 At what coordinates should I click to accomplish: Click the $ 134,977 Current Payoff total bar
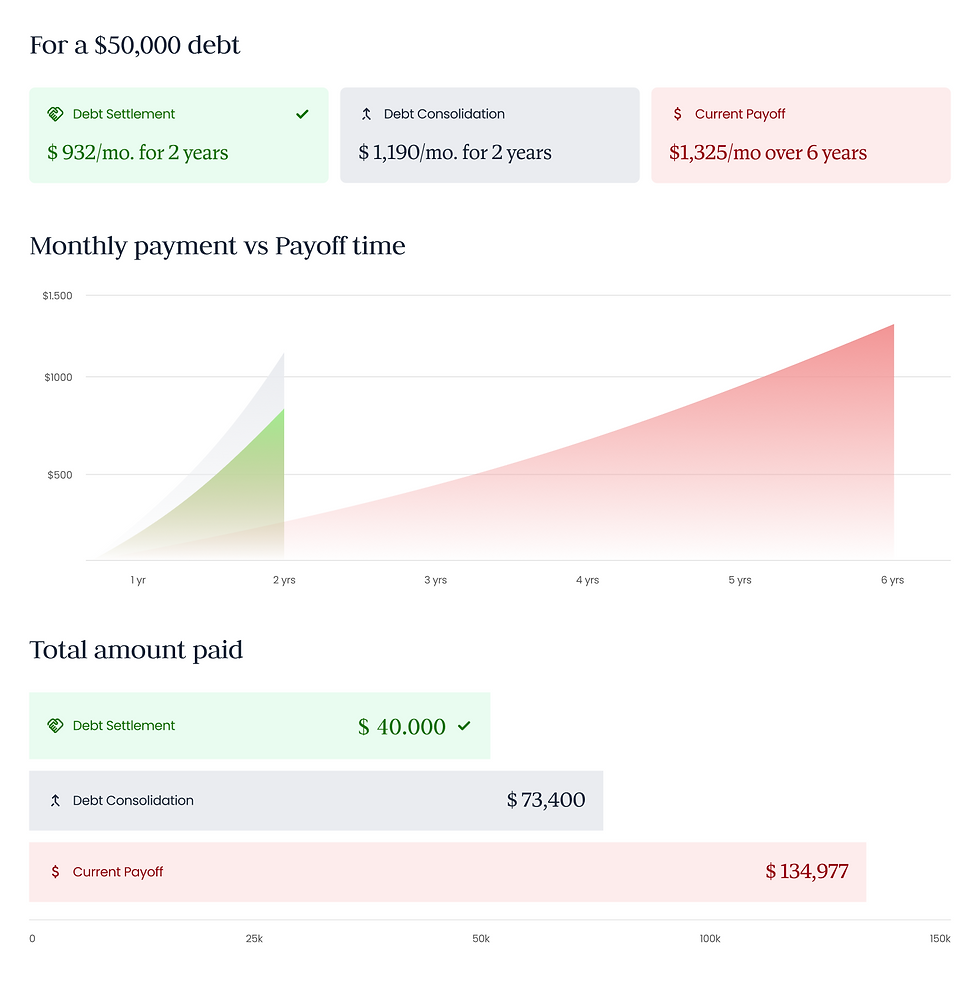[448, 872]
